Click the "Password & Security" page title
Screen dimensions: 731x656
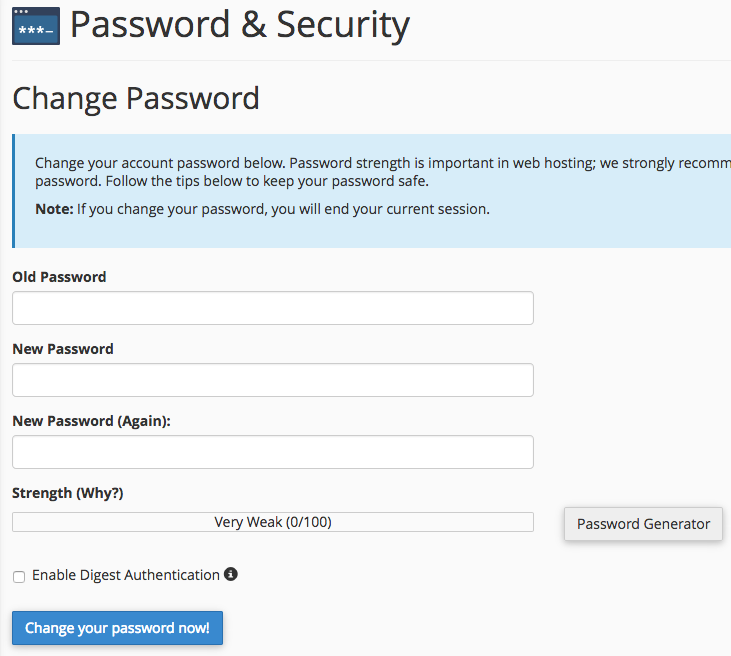(240, 25)
